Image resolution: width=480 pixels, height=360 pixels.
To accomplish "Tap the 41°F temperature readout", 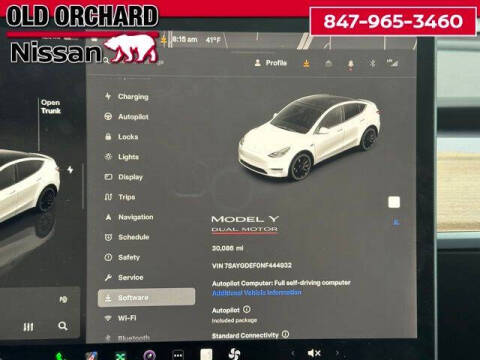I will click(x=213, y=40).
